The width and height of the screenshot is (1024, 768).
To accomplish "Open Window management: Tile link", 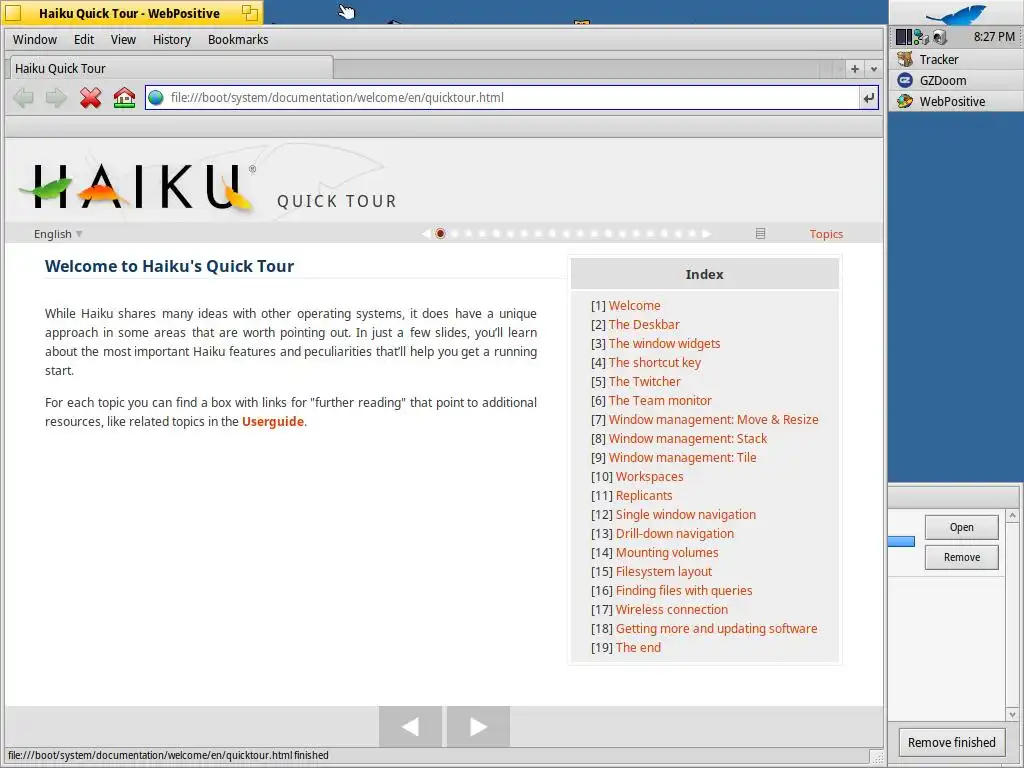I will coord(682,457).
